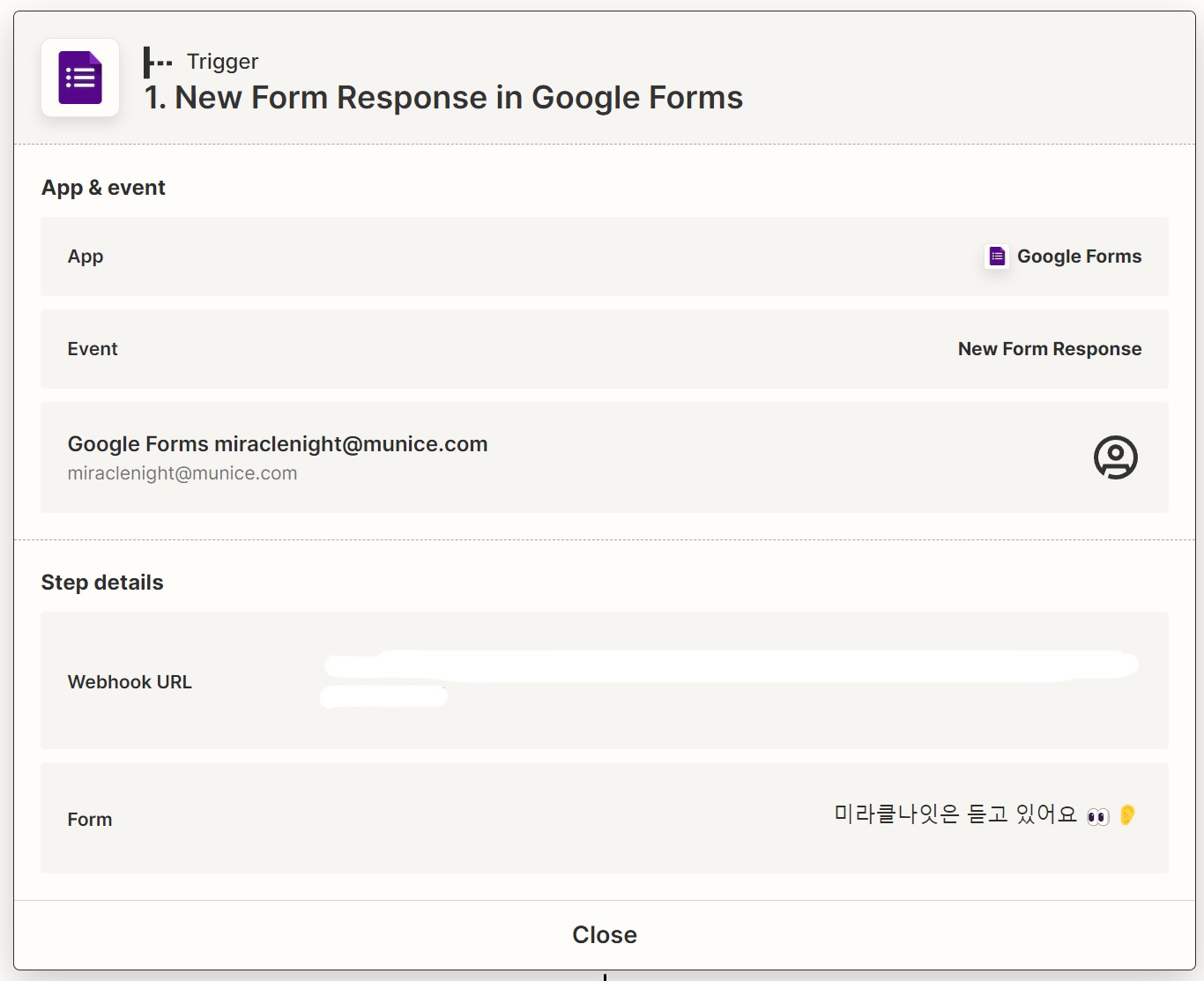Open the Form selector showing 미라클나잇은 듣고 있어요
Image resolution: width=1204 pixels, height=981 pixels.
(604, 818)
